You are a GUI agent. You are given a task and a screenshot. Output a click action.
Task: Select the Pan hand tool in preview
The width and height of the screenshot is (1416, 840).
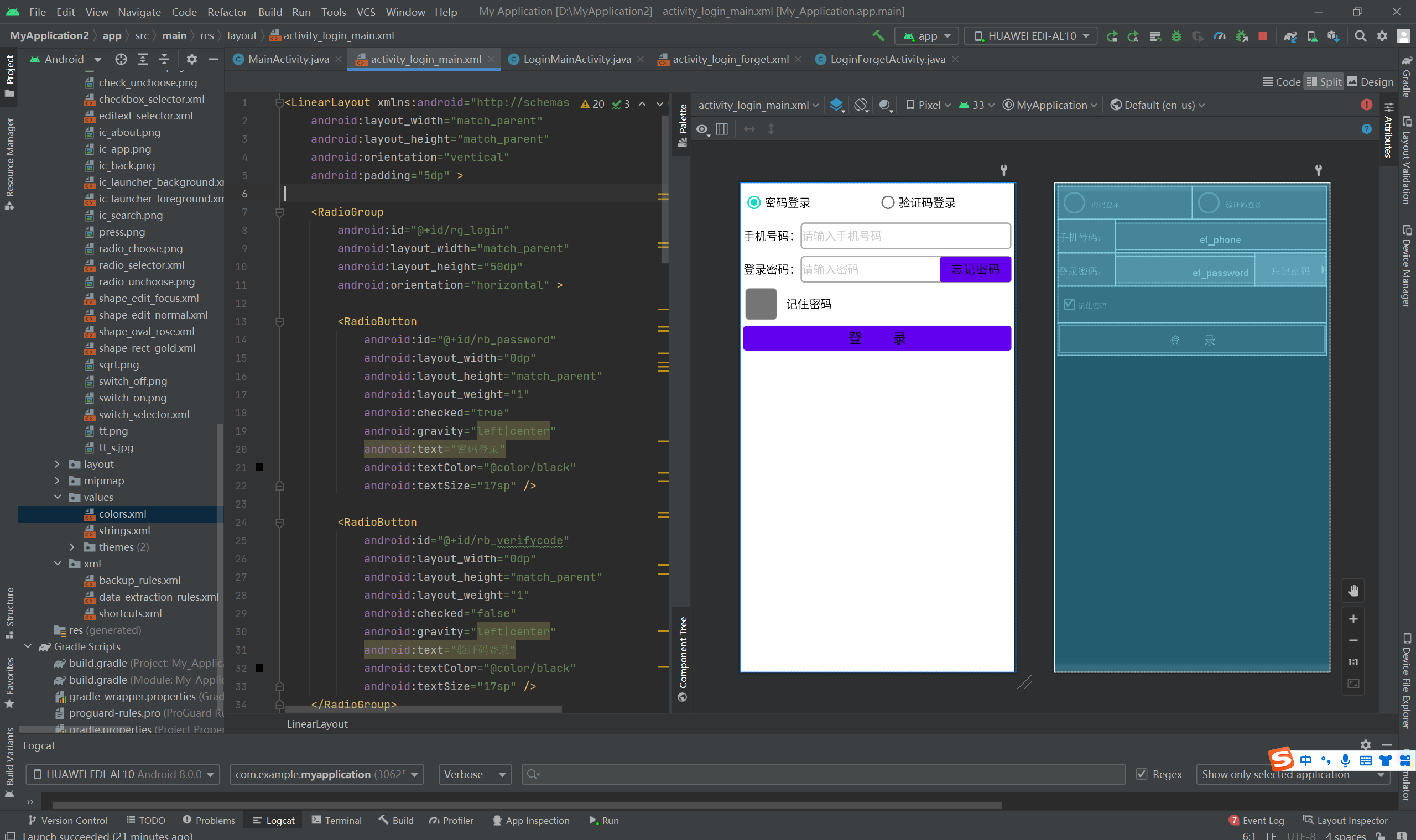(1352, 591)
